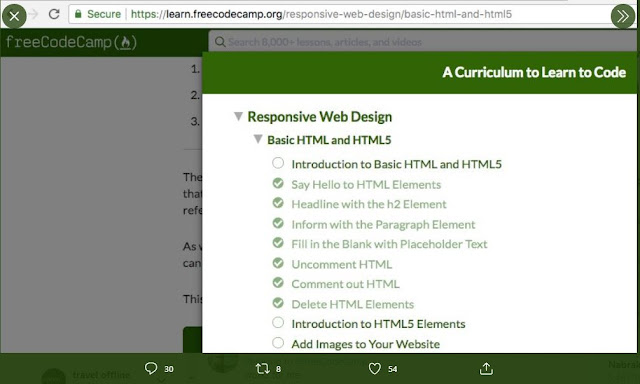Open the Responsive Web Design heading link
The image size is (640, 384).
320,117
